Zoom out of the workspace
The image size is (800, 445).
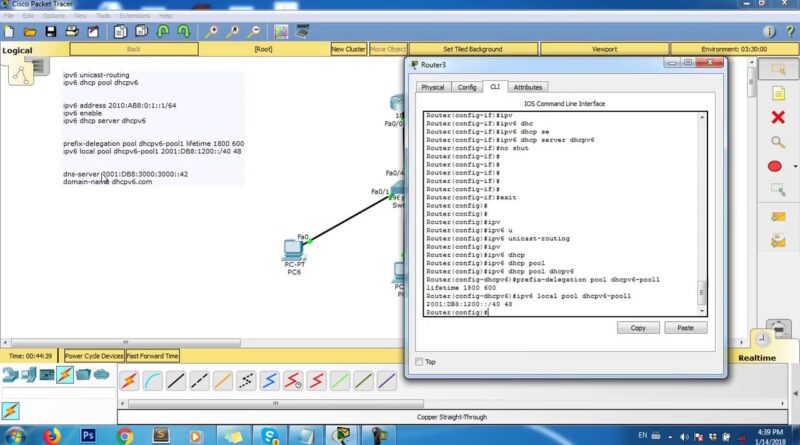pos(253,32)
